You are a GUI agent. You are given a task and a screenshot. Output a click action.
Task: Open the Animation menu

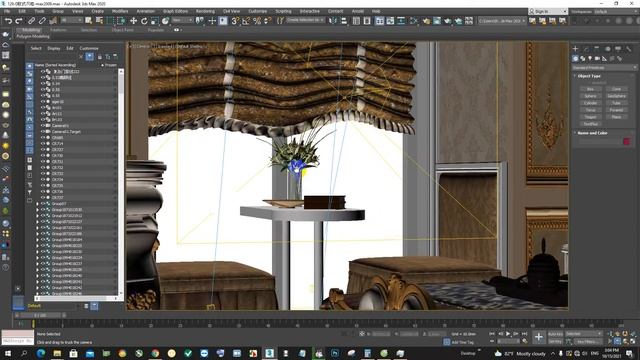[145, 11]
